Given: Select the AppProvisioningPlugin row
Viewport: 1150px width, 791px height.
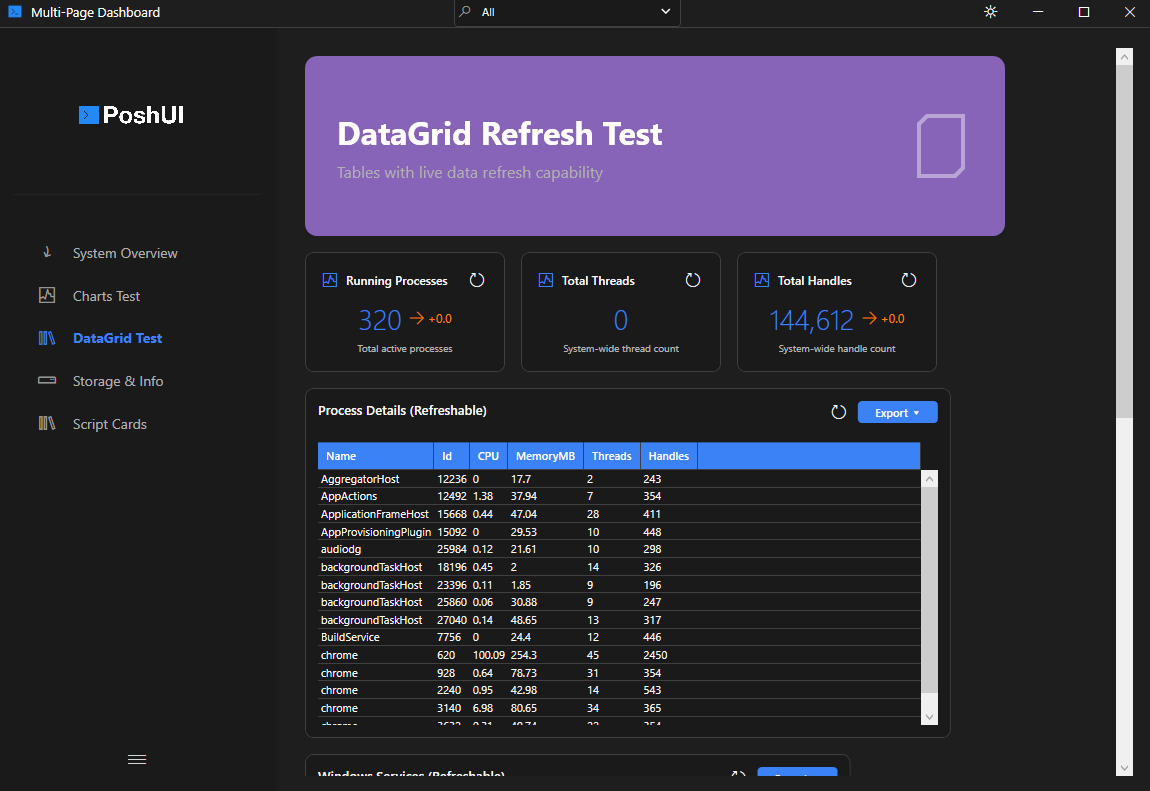Looking at the screenshot, I should (x=619, y=531).
